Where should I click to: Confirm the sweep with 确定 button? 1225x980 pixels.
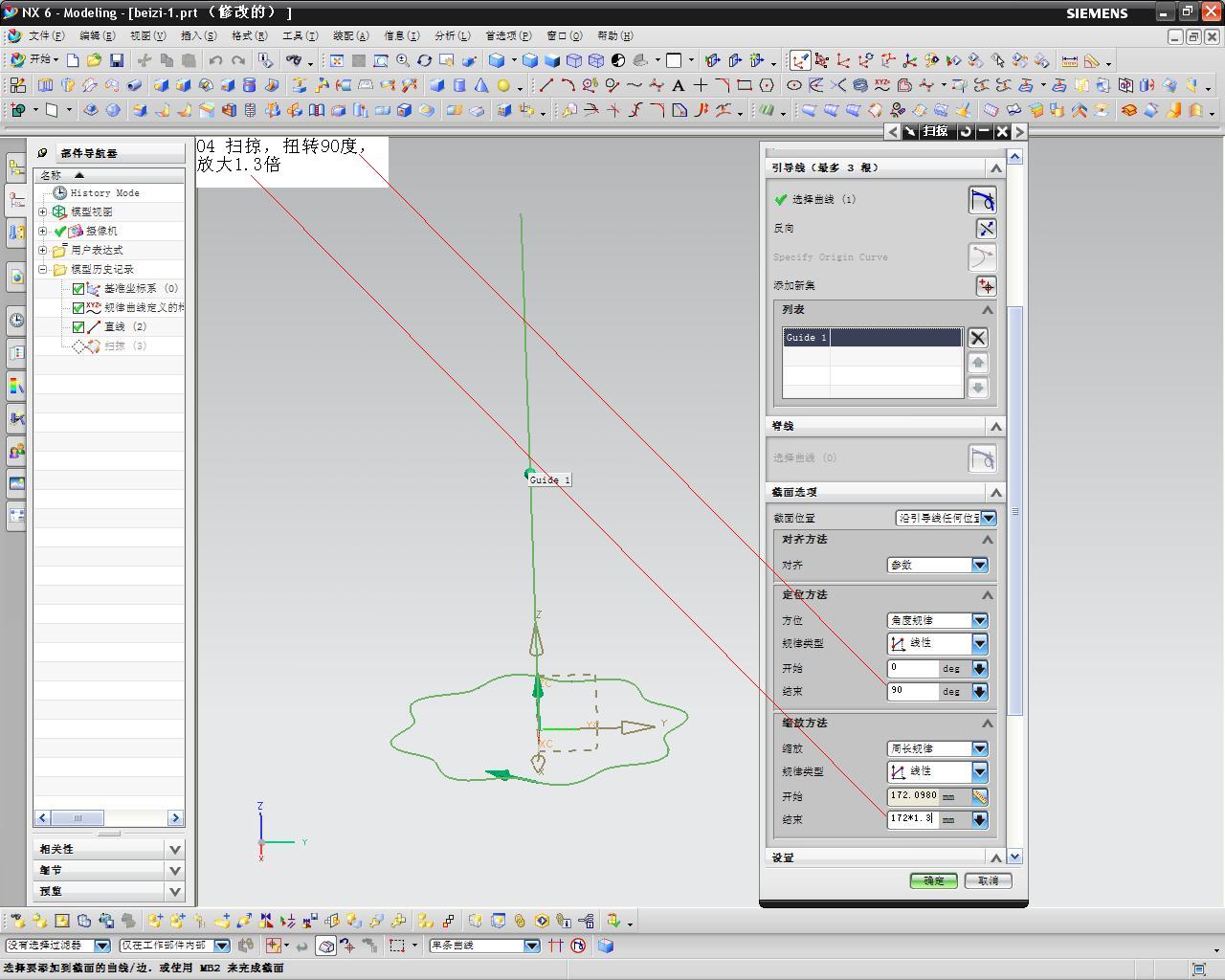[x=933, y=880]
